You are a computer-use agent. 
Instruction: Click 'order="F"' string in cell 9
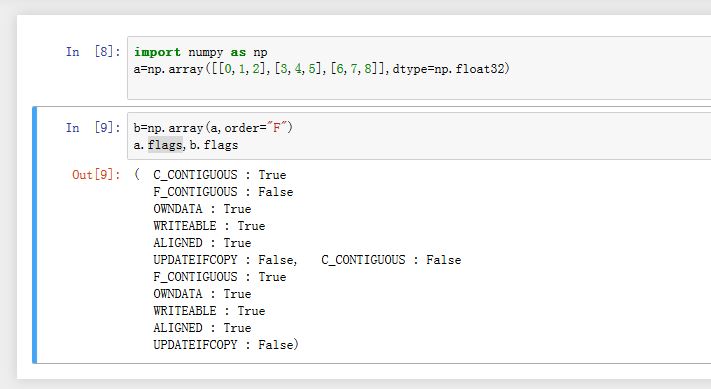pos(256,128)
